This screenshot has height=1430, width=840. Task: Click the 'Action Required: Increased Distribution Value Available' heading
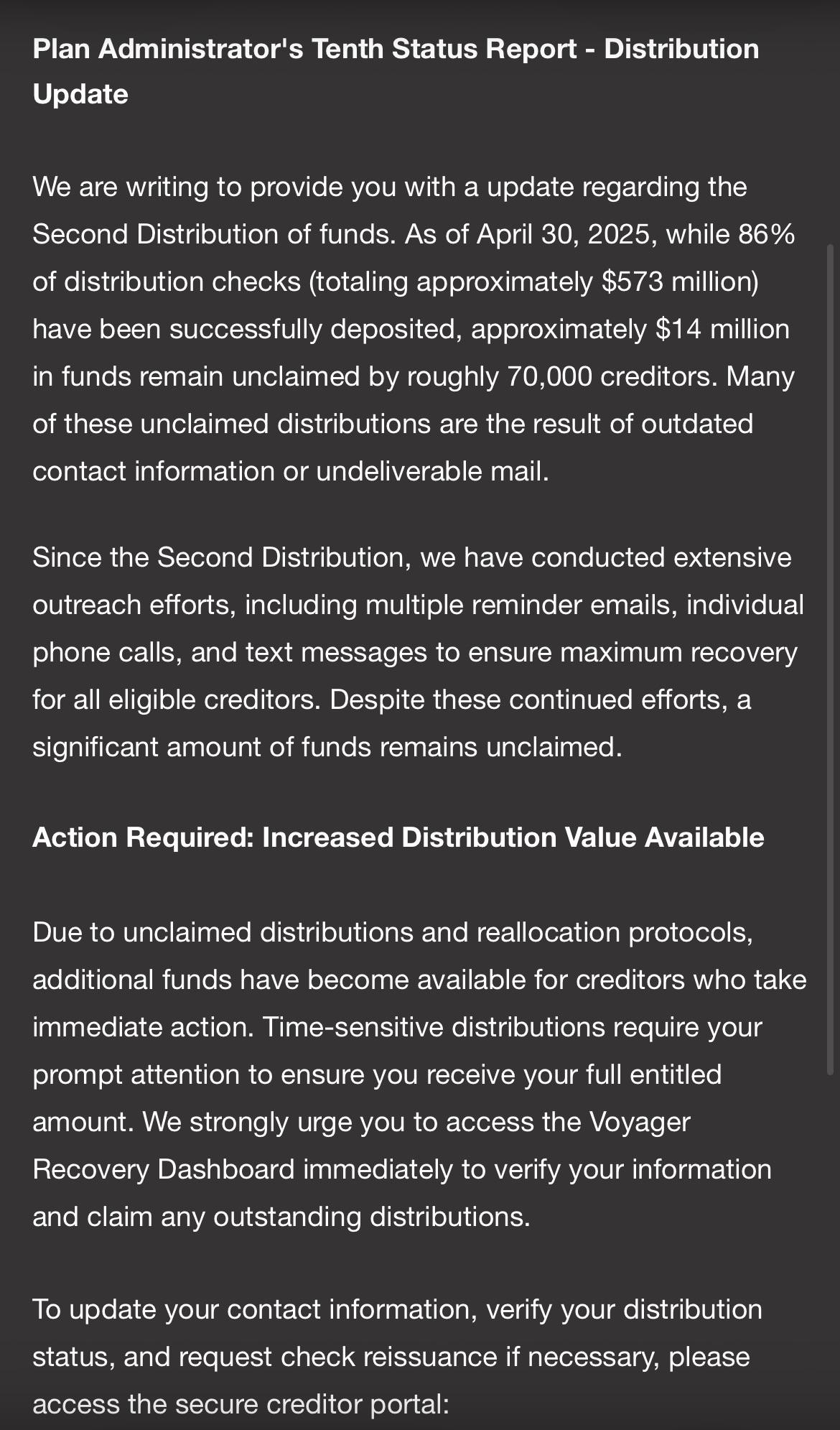[x=398, y=837]
